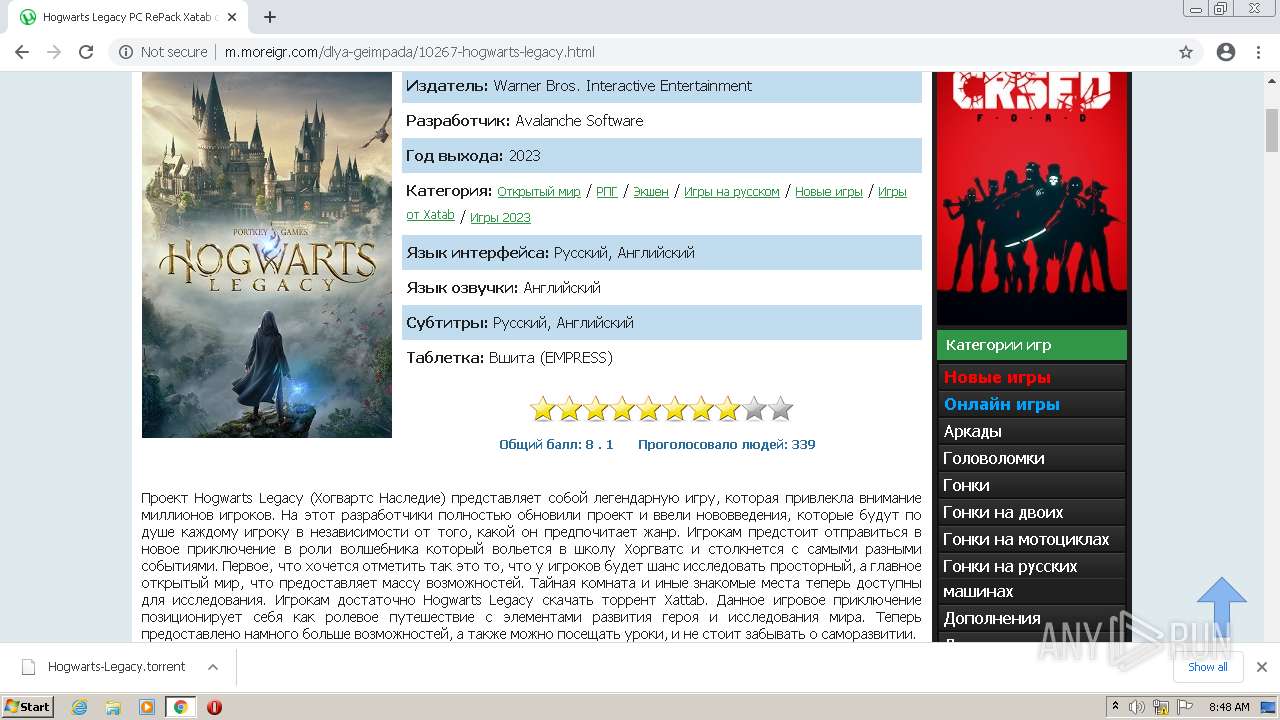The image size is (1280, 720).
Task: Expand the torrent download options chevron
Action: click(213, 667)
